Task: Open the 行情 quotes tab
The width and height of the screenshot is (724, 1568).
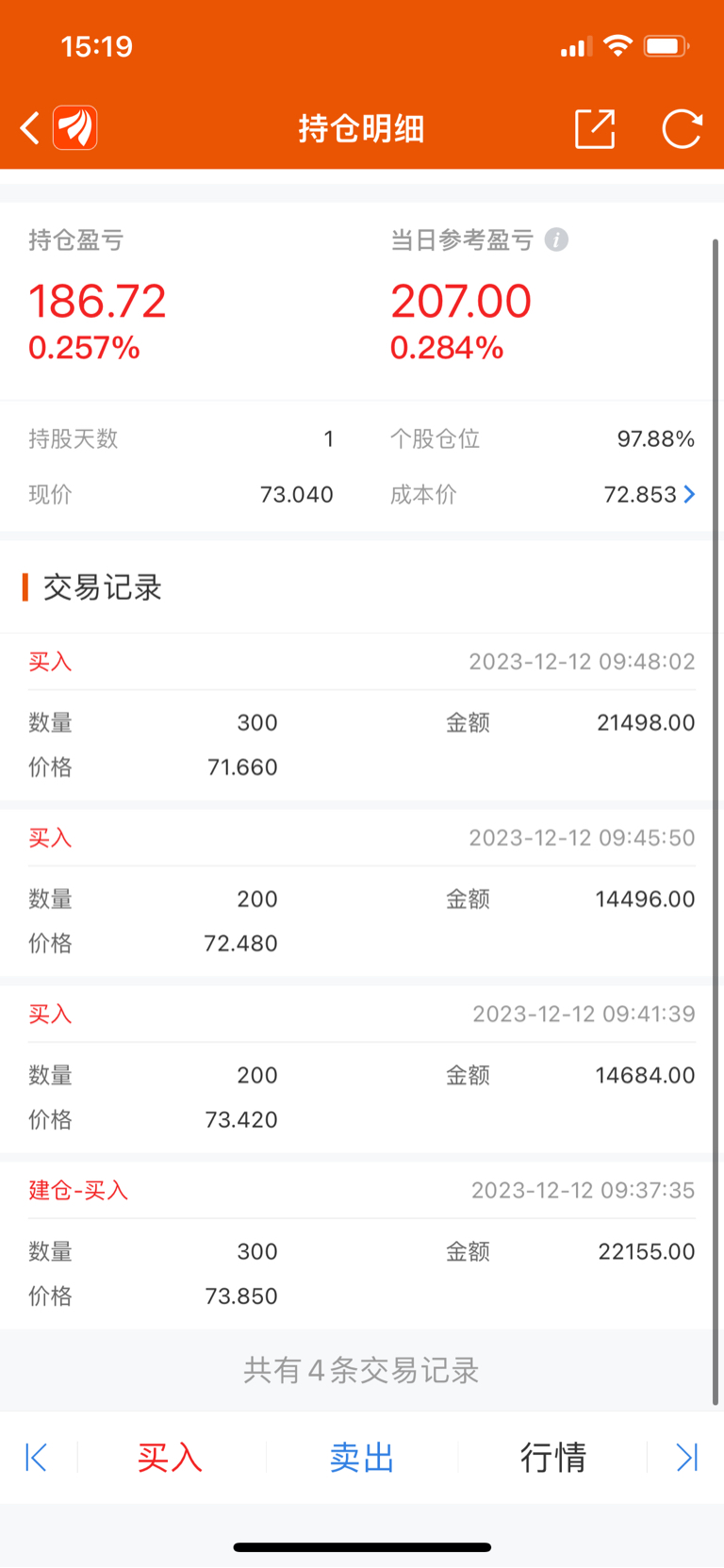Action: coord(553,1458)
